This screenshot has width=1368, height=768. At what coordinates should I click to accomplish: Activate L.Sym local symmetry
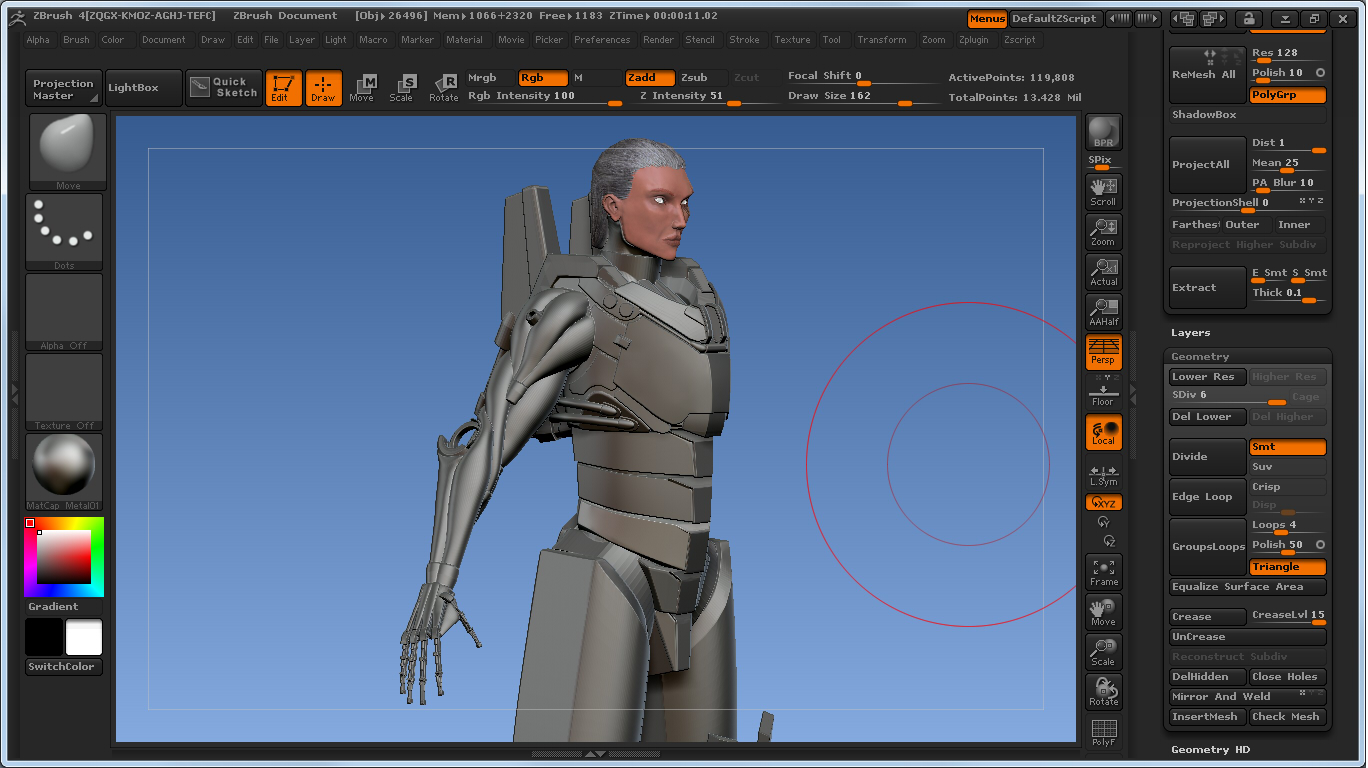(1104, 475)
